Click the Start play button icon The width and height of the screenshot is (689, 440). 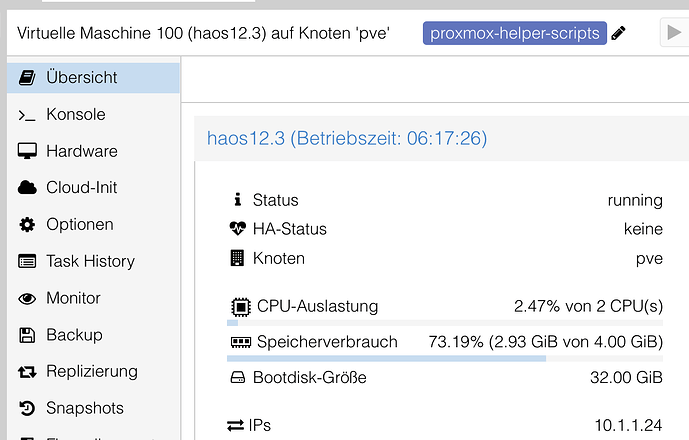pos(674,33)
